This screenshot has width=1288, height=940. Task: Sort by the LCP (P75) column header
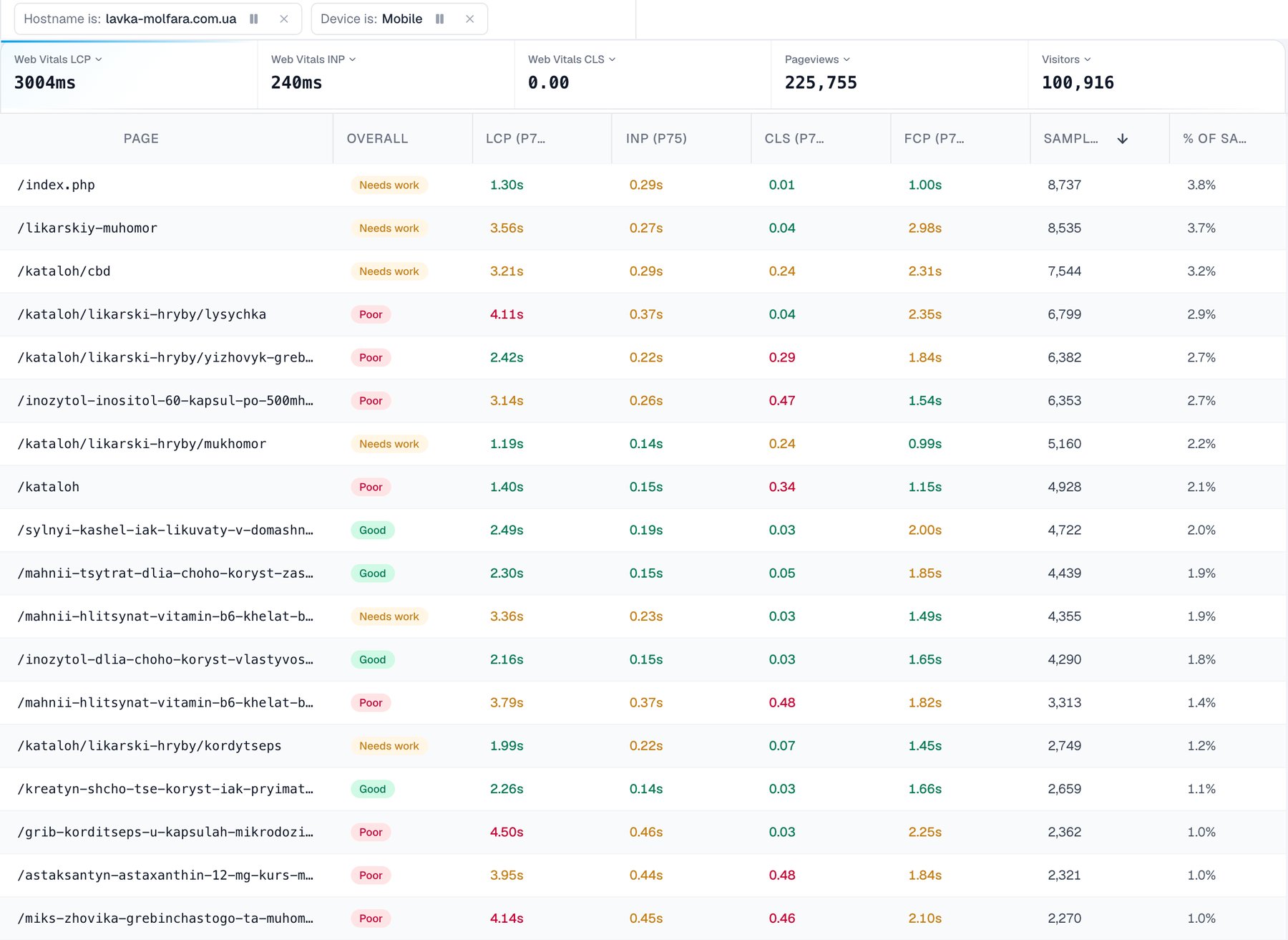click(515, 138)
